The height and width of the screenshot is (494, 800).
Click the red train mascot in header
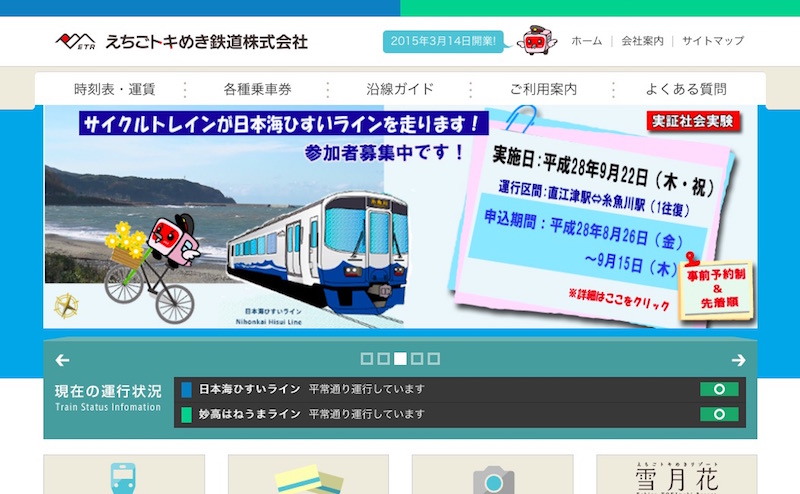coord(536,40)
